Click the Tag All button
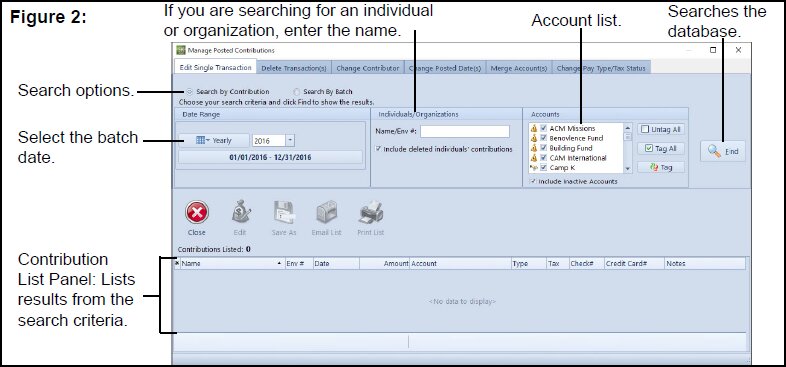Screen dimensions: 786x367 (x=661, y=148)
